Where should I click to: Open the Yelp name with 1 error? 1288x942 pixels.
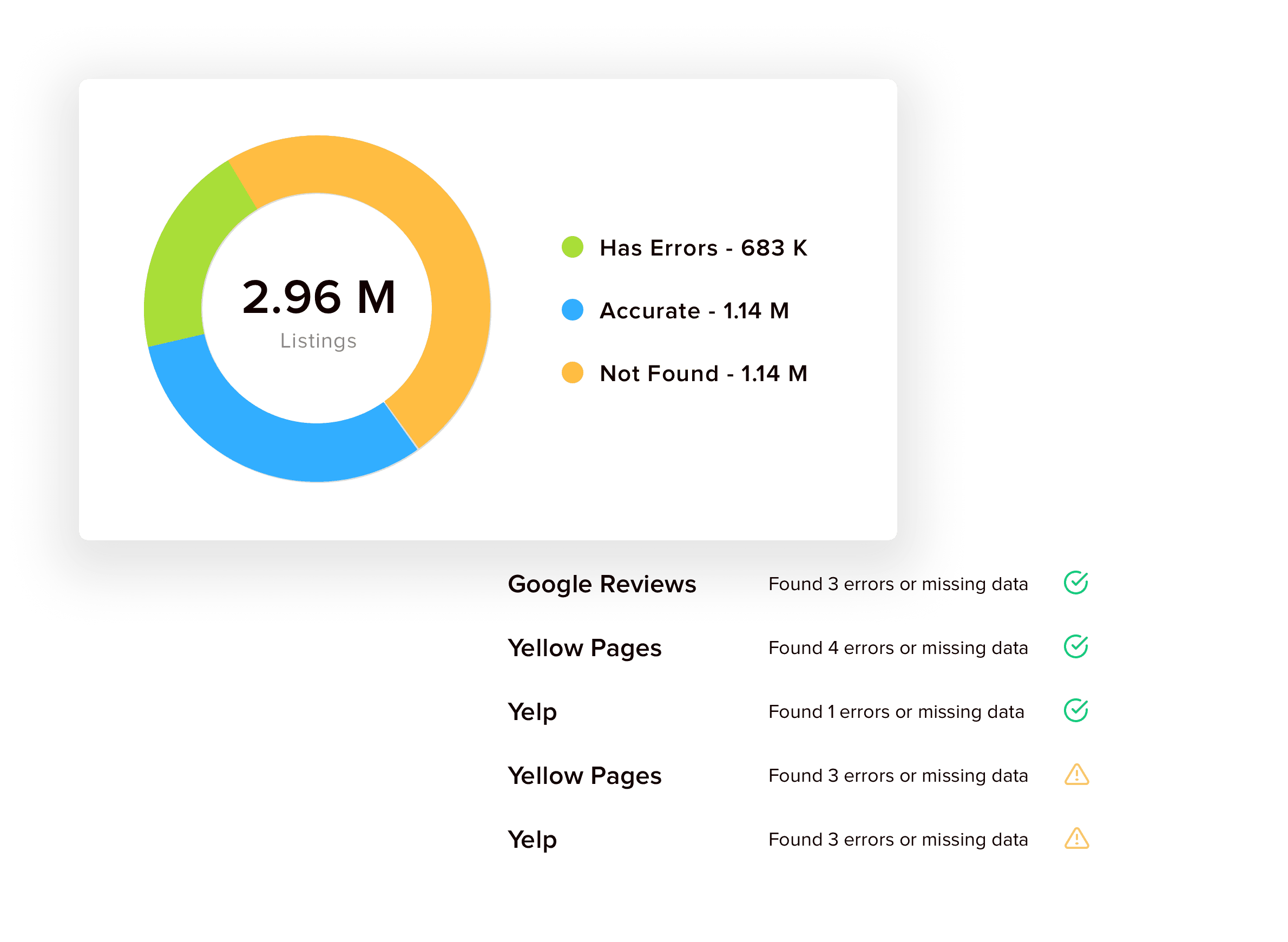pos(533,712)
